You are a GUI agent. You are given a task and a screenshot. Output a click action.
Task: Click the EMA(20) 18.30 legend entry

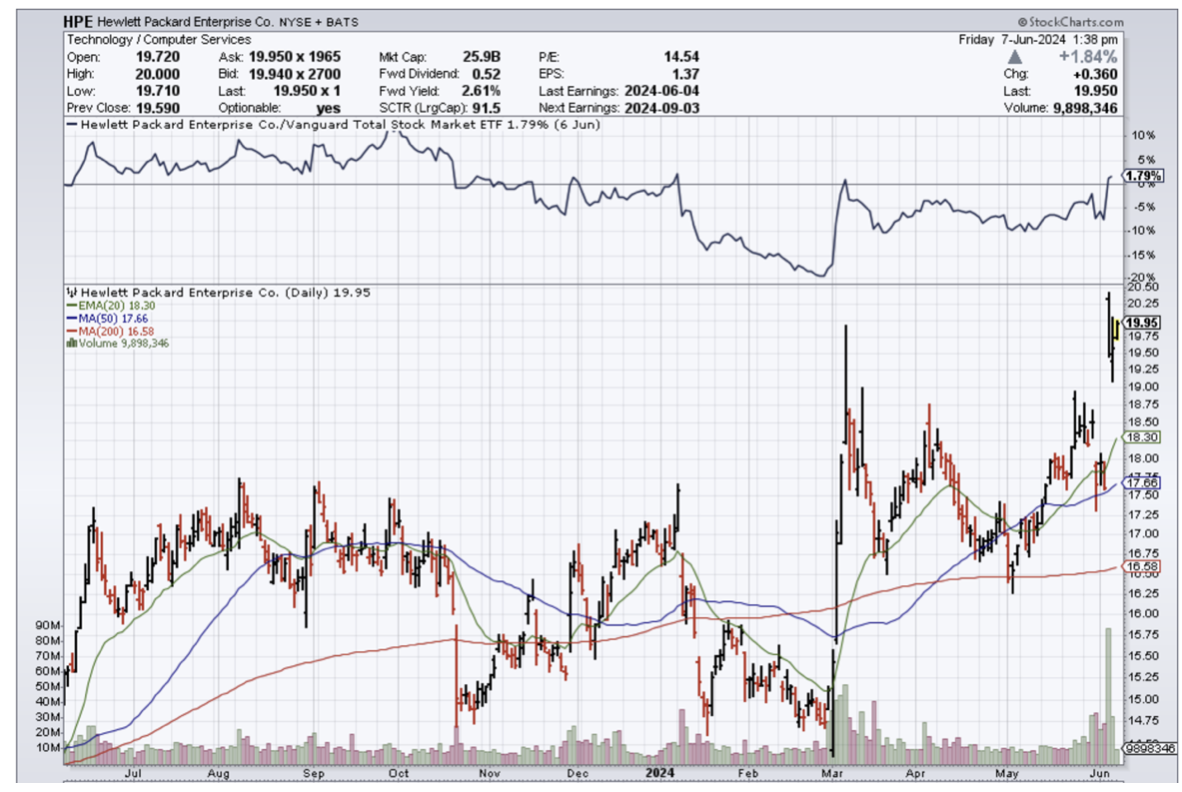coord(111,306)
